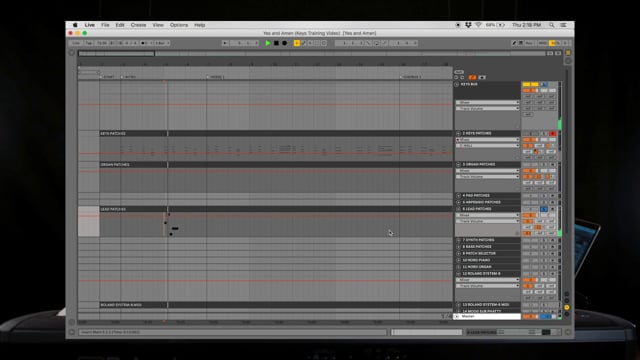Open KEYS BUS Track Volume control chooser
640x360 pixels.
(x=487, y=109)
